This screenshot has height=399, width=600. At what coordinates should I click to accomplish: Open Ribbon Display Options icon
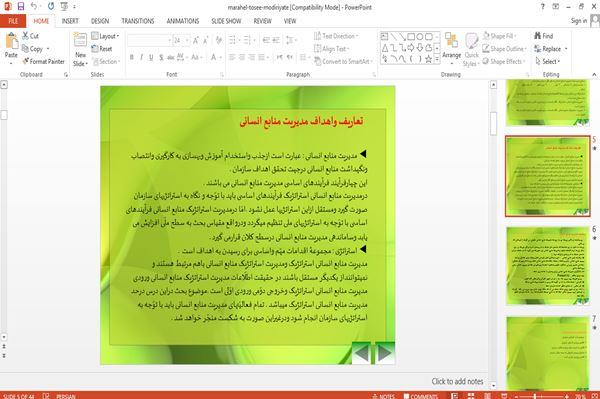(x=556, y=7)
